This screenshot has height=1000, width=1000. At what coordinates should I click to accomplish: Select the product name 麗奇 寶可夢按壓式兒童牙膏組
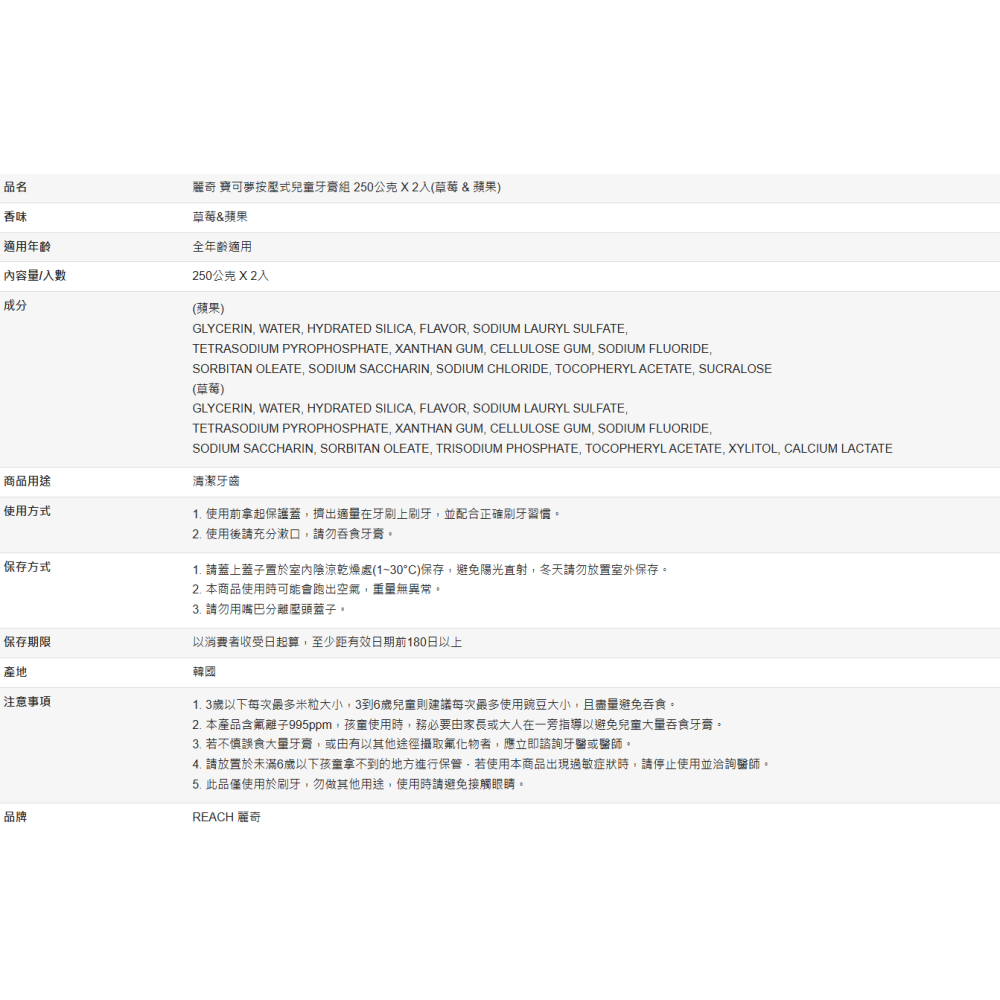point(280,187)
